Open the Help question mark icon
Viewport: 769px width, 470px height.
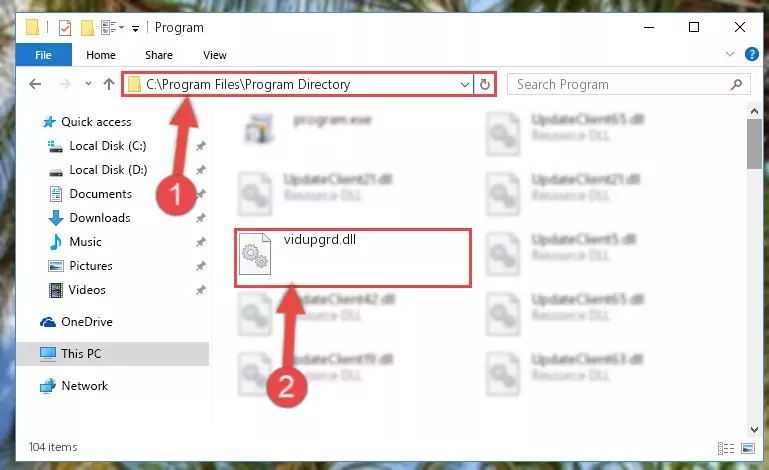(751, 54)
